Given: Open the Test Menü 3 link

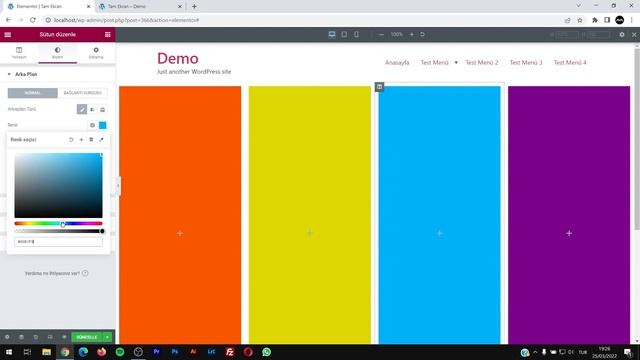Looking at the screenshot, I should click(x=526, y=62).
